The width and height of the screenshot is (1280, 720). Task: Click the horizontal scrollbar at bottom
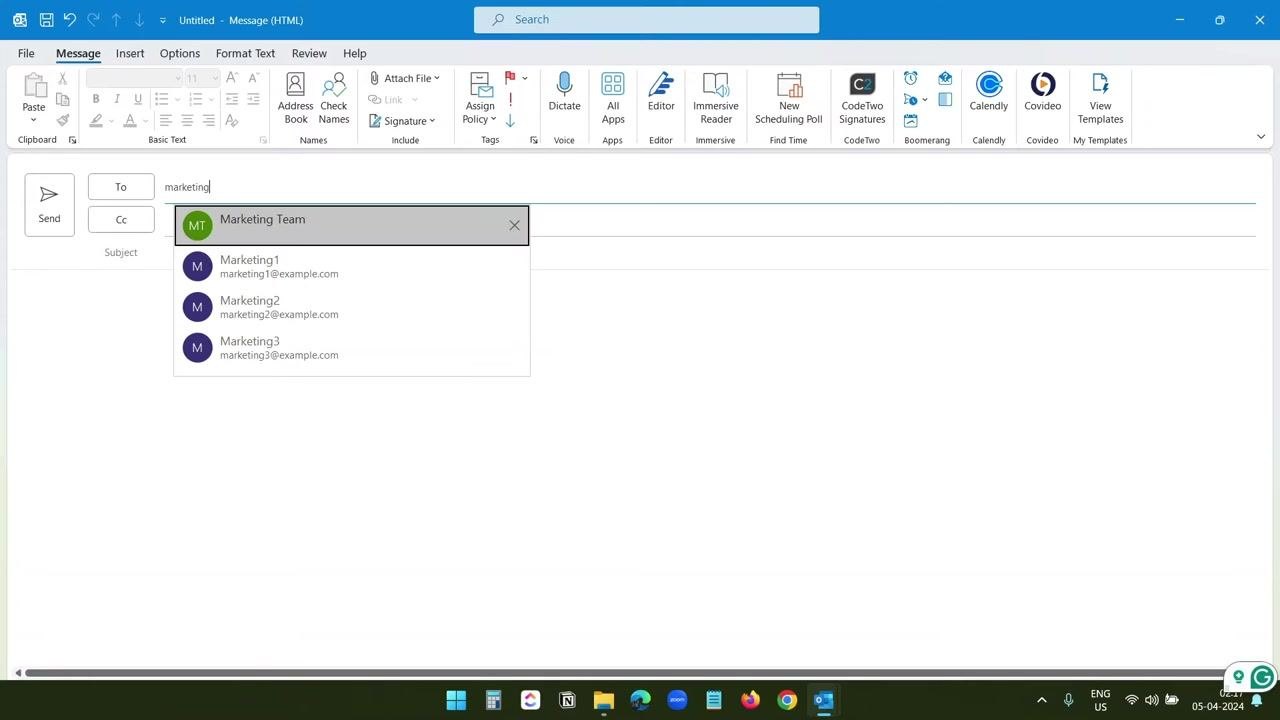[x=625, y=673]
